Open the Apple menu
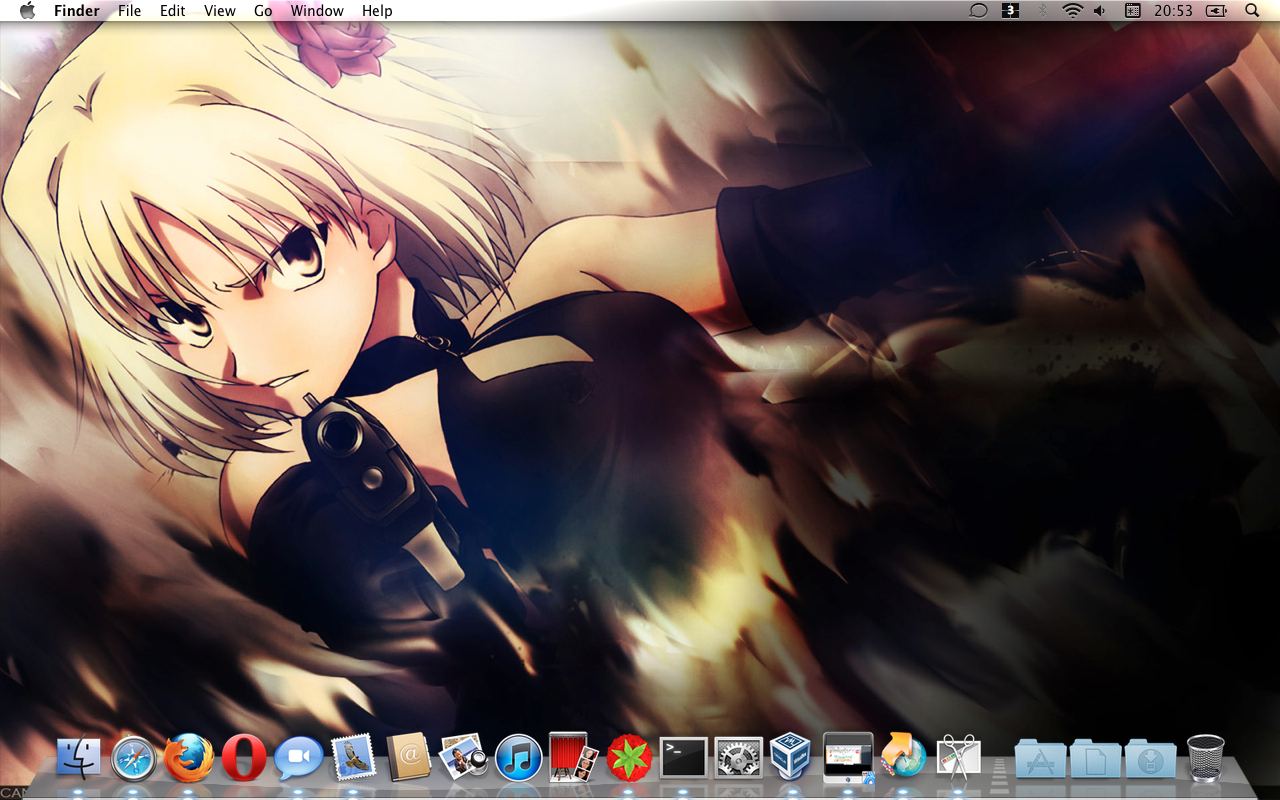 pos(27,10)
